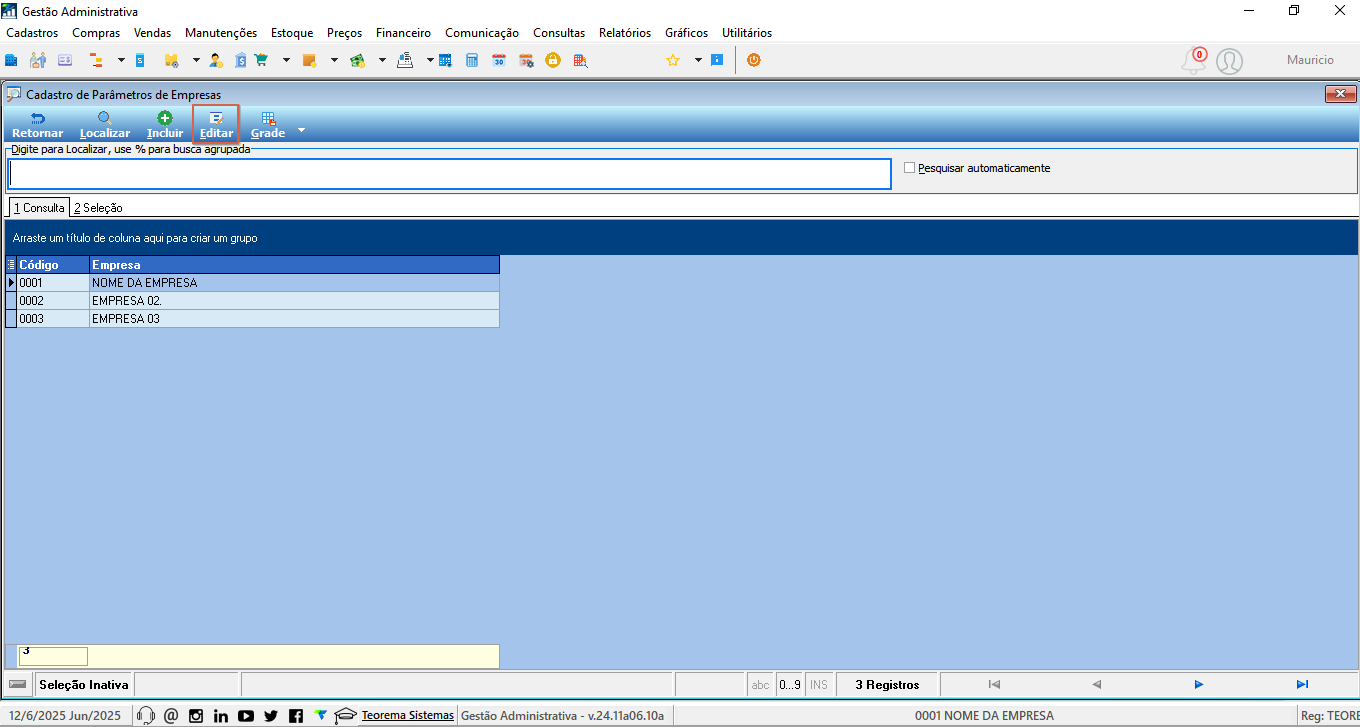
Task: Select the EMPRESA 03 row
Action: click(253, 319)
